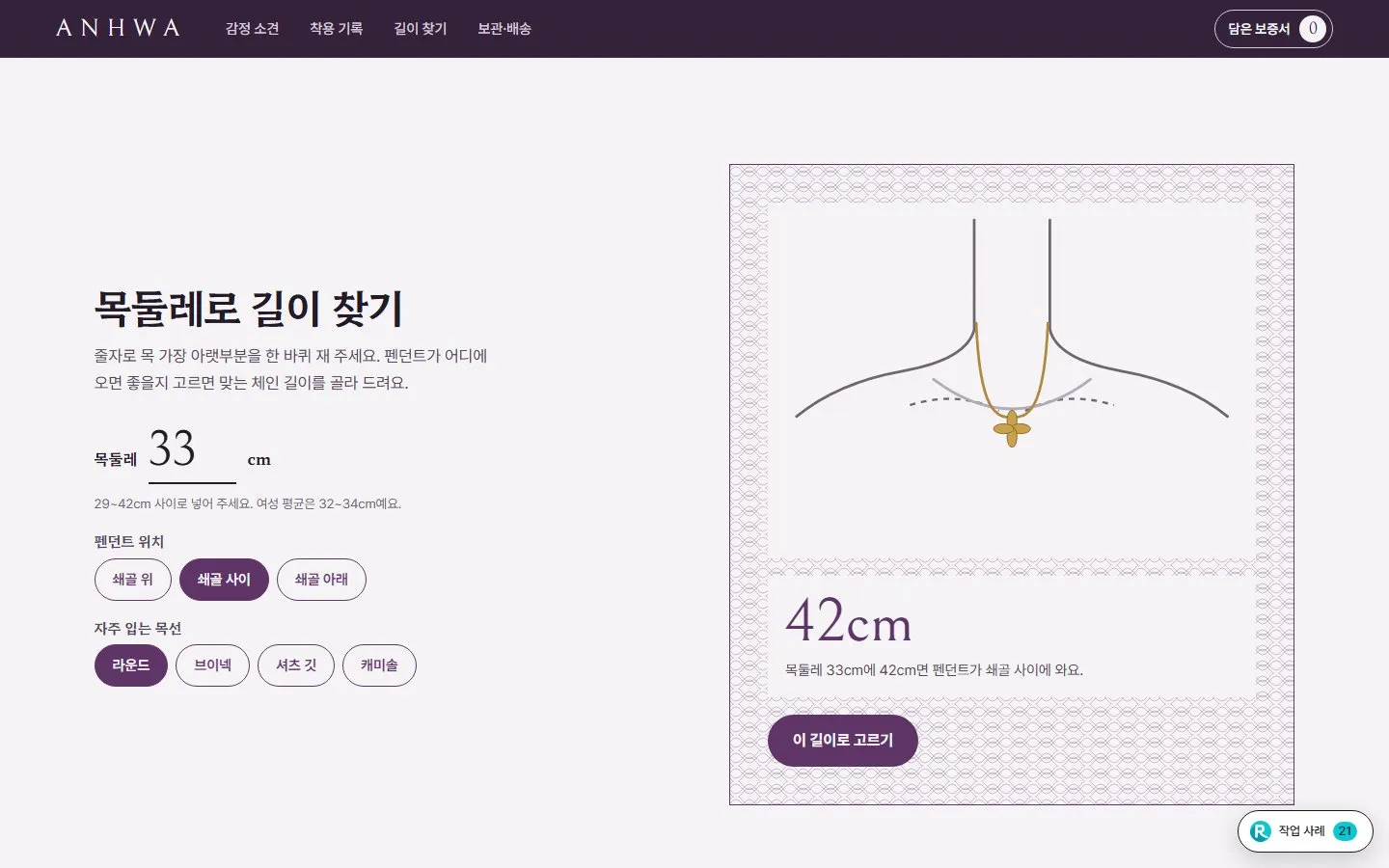1389x868 pixels.
Task: Choose the 셔츠 깃 neckline option
Action: click(296, 665)
